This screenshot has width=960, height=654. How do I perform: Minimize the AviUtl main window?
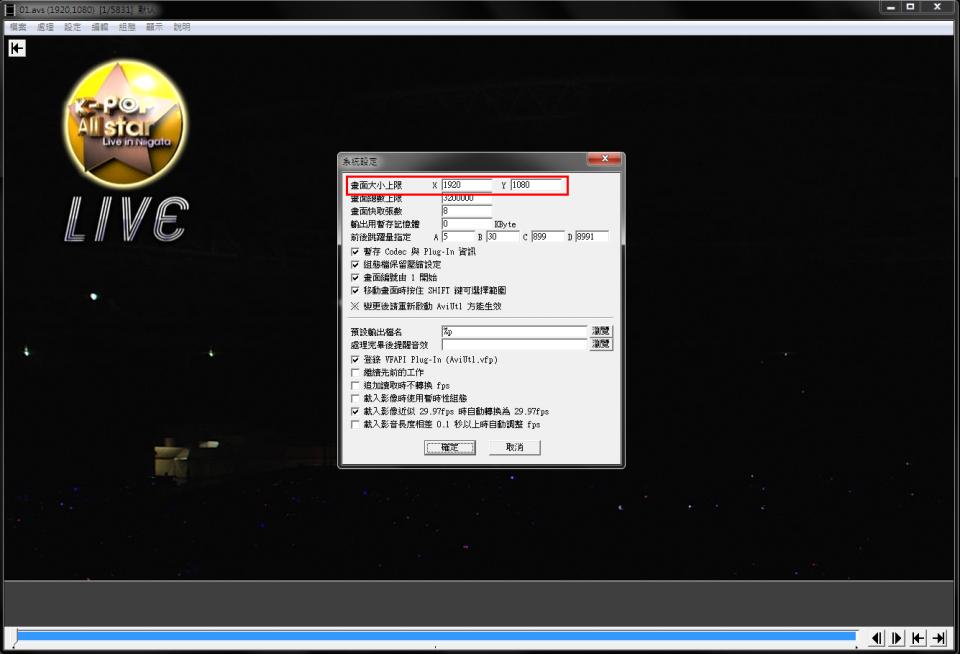tap(891, 7)
